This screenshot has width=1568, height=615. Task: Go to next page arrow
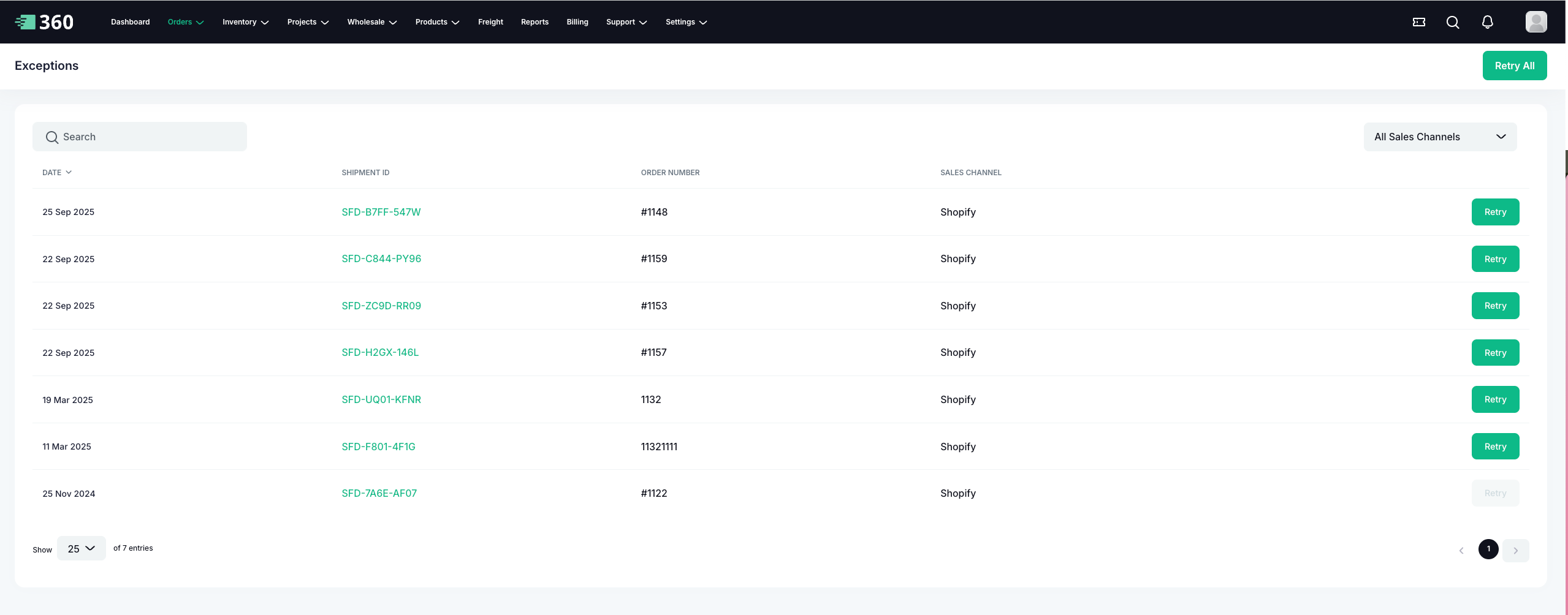[1515, 550]
